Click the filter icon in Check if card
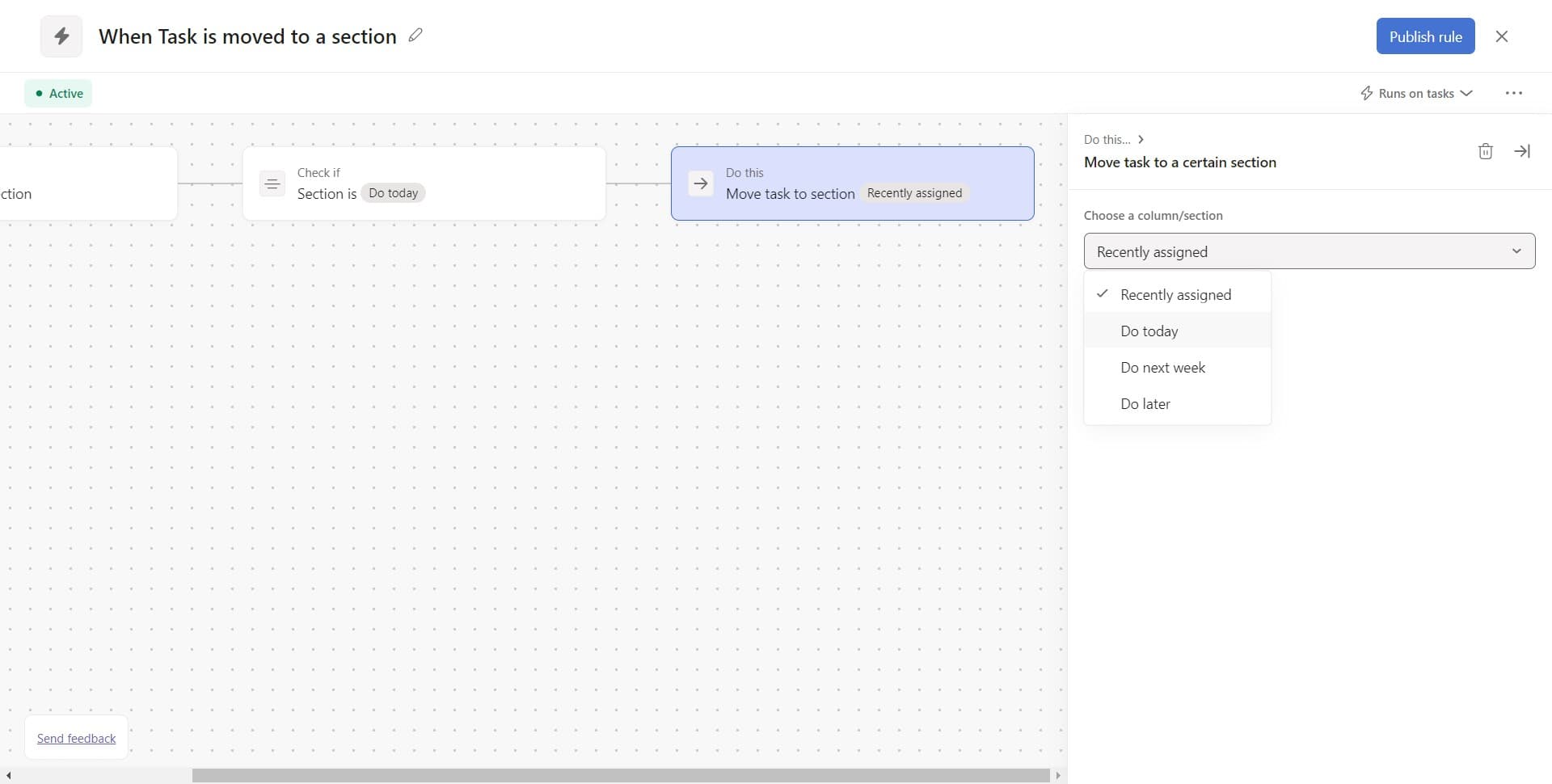This screenshot has height=784, width=1552. click(x=272, y=183)
